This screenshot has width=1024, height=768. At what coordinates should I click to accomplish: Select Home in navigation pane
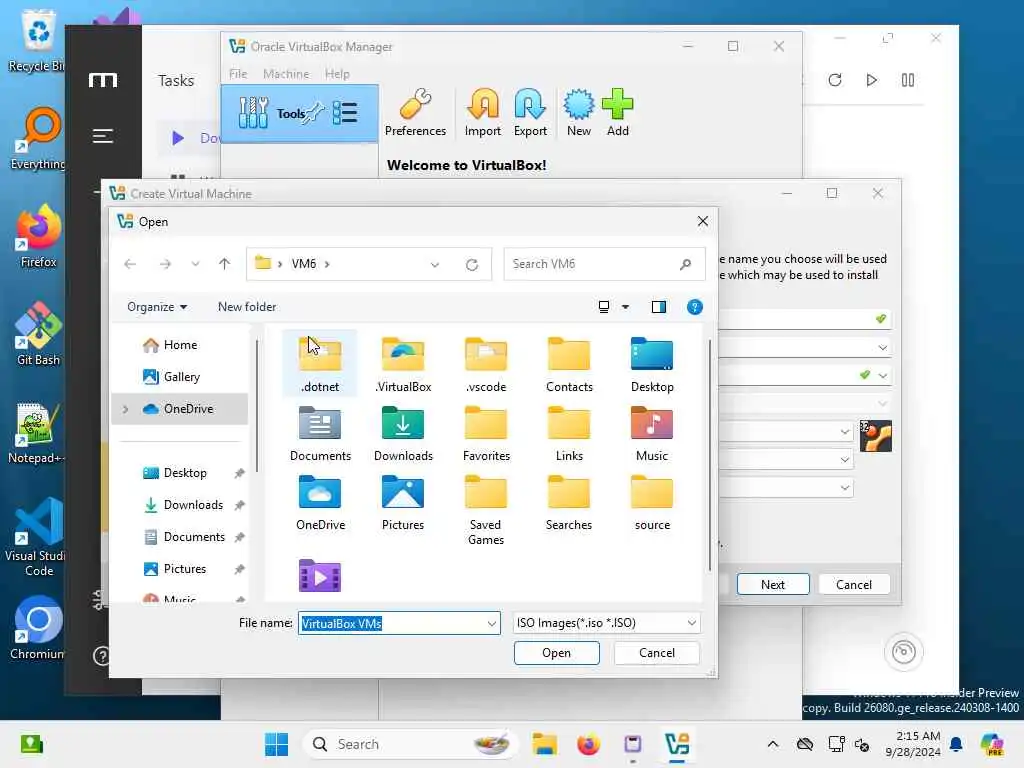(x=180, y=345)
